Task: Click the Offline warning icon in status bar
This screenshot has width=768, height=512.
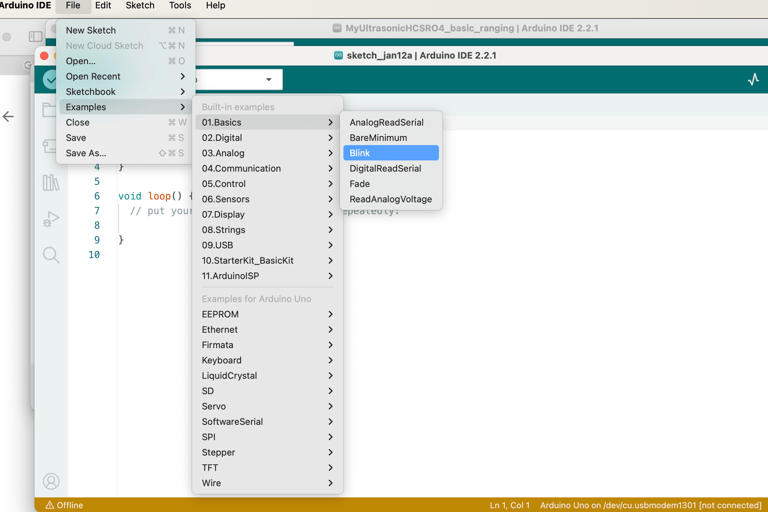Action: (49, 505)
